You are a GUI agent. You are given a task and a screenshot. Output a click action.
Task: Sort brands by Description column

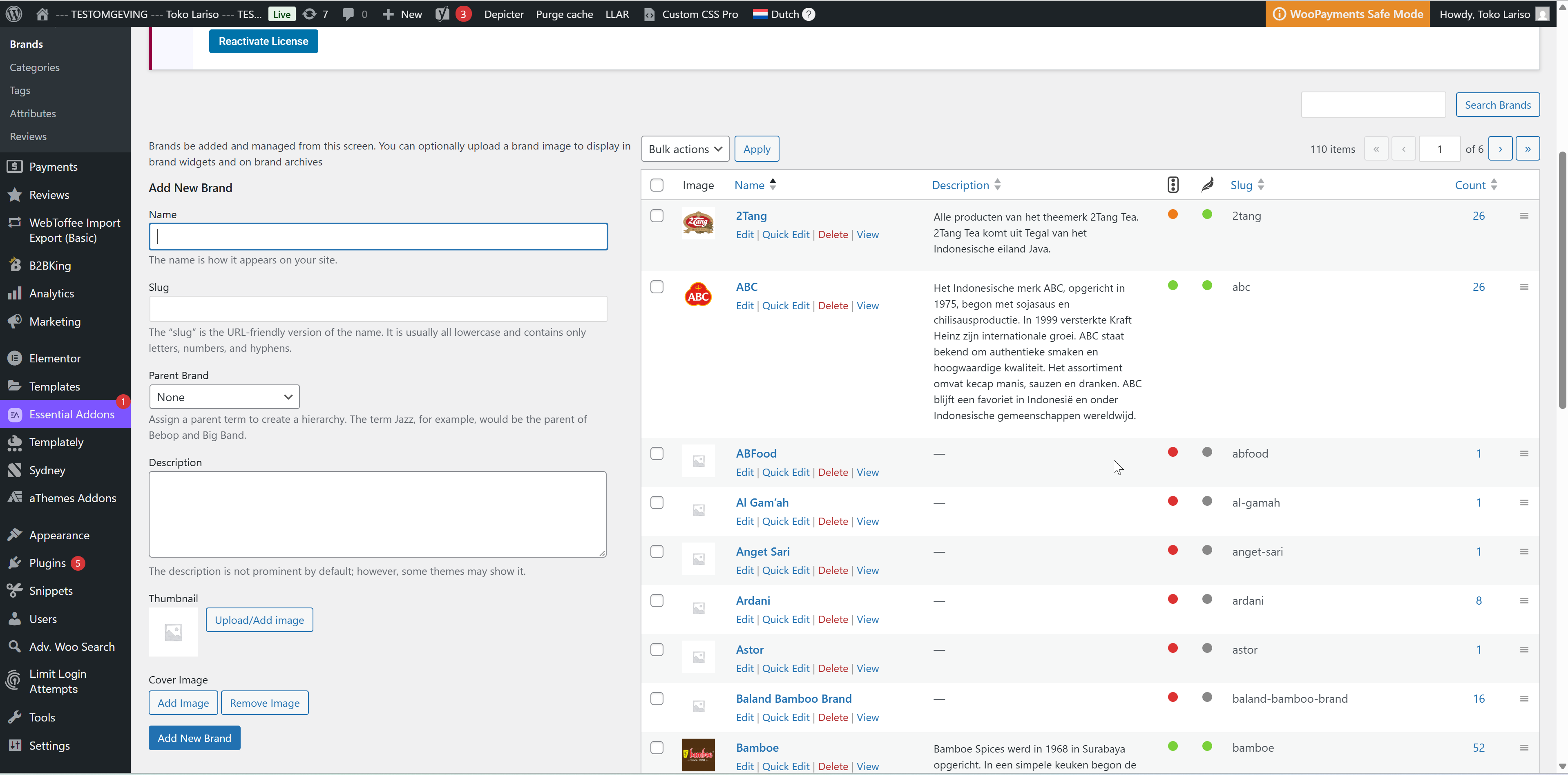966,185
